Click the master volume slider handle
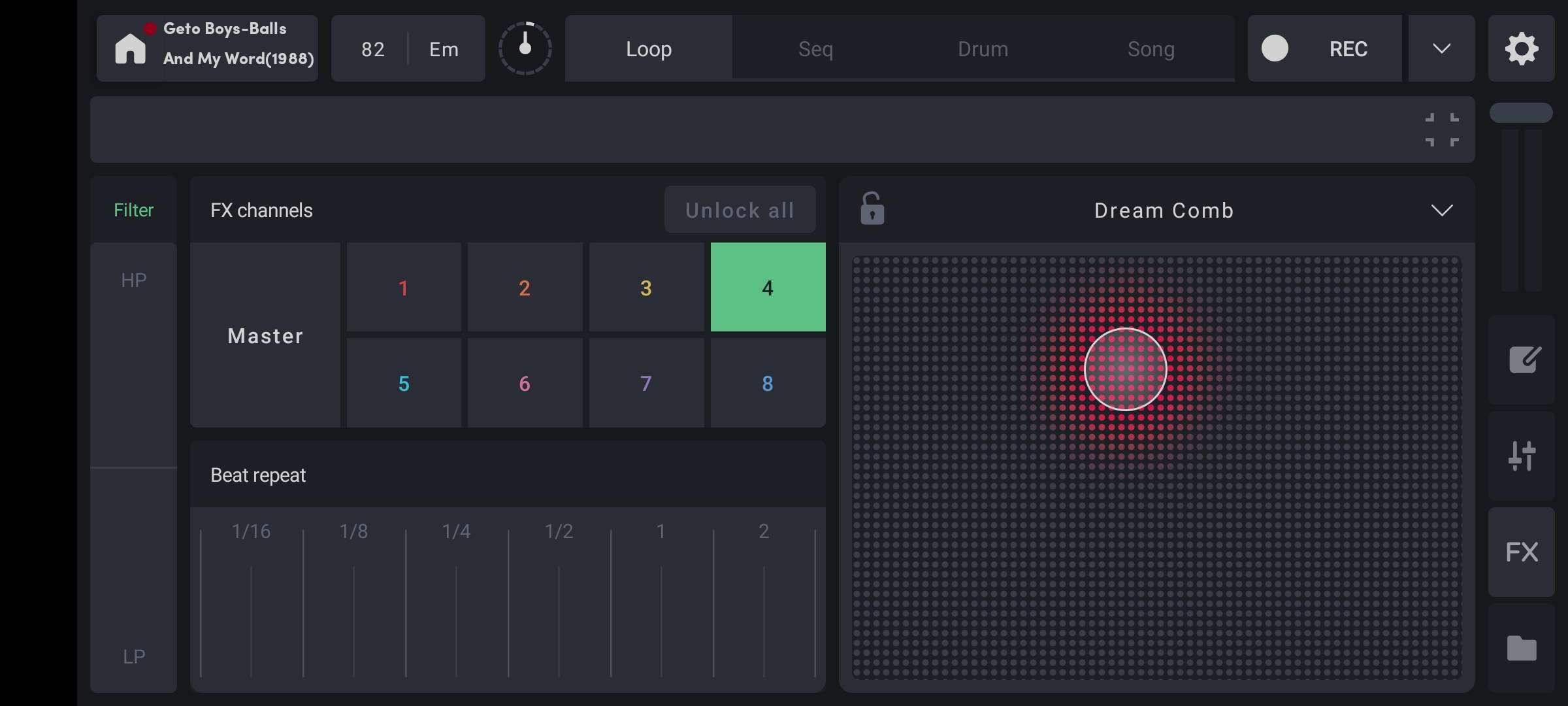 [x=1521, y=112]
